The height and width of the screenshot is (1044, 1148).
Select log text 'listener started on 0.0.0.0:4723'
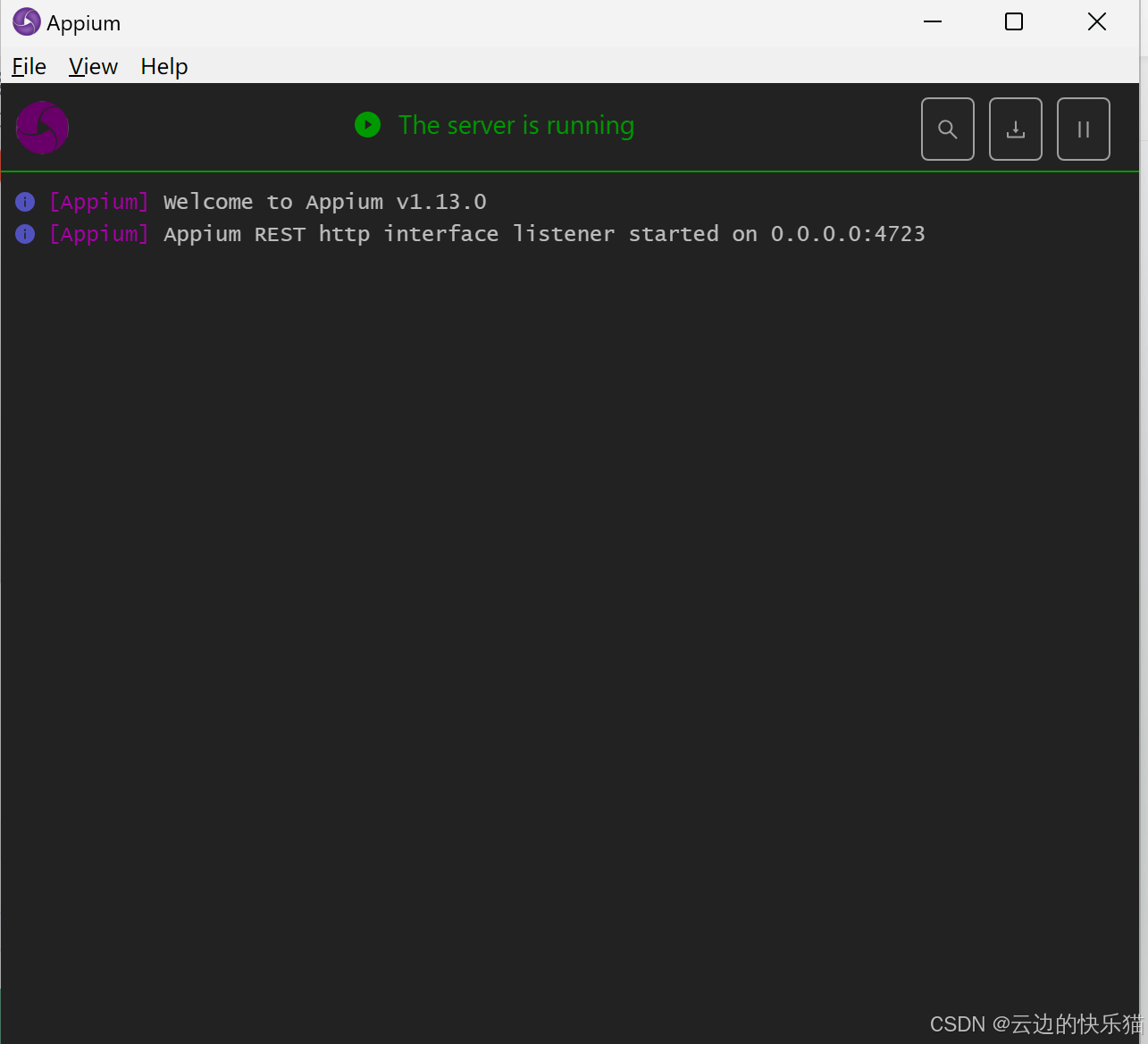[x=719, y=234]
